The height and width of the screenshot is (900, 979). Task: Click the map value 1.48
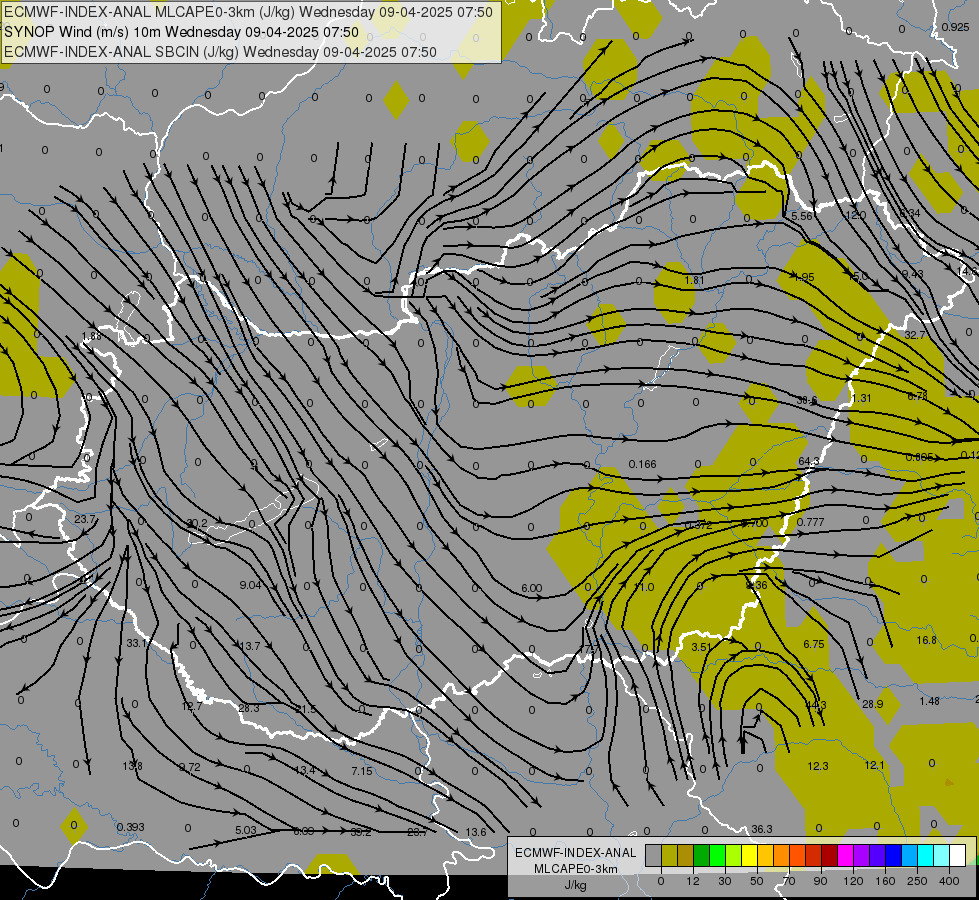point(929,701)
